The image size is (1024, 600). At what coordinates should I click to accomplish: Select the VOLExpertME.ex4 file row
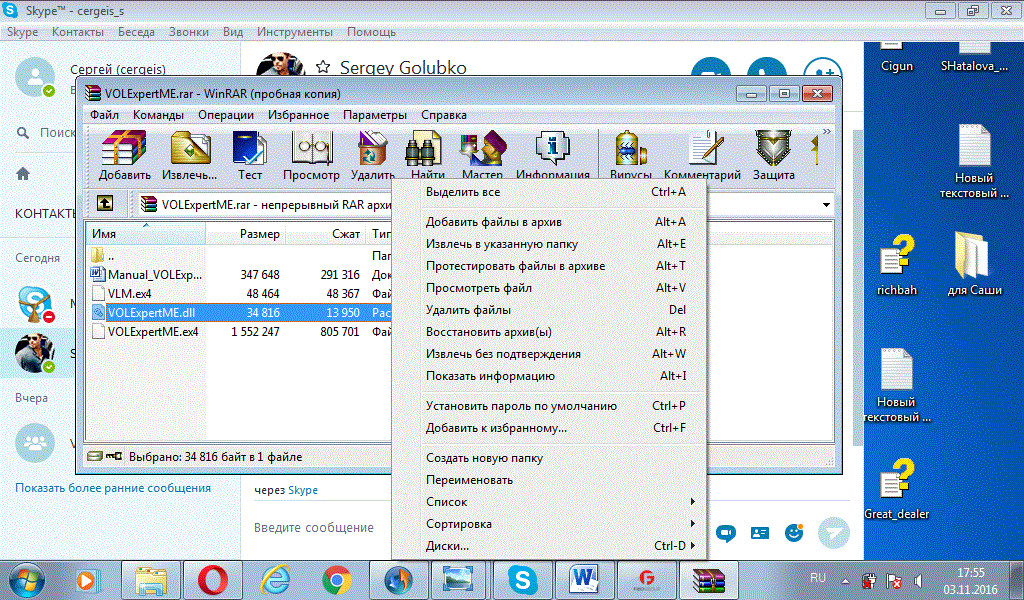[x=240, y=332]
